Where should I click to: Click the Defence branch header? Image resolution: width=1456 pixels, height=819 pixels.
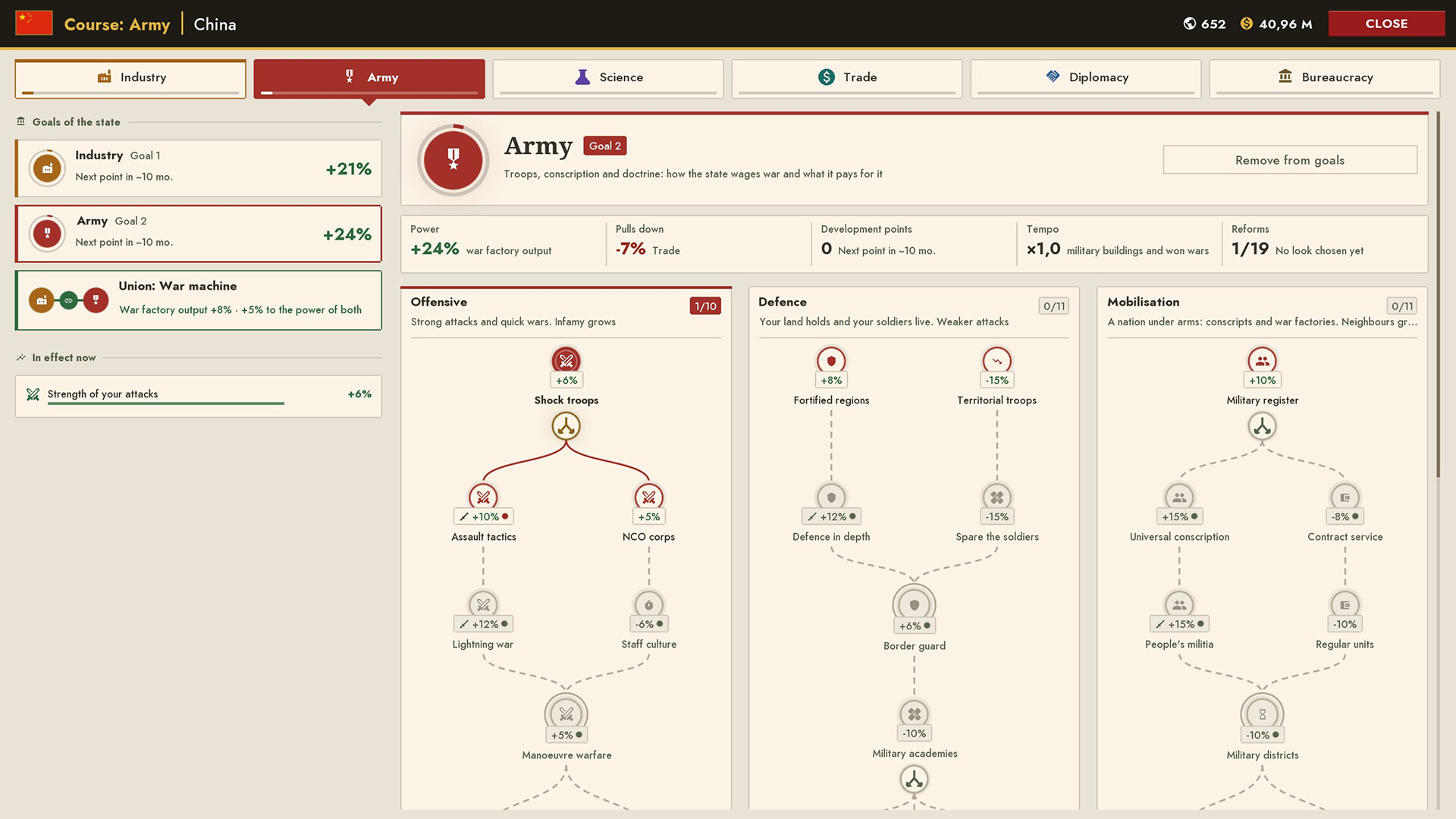(914, 311)
